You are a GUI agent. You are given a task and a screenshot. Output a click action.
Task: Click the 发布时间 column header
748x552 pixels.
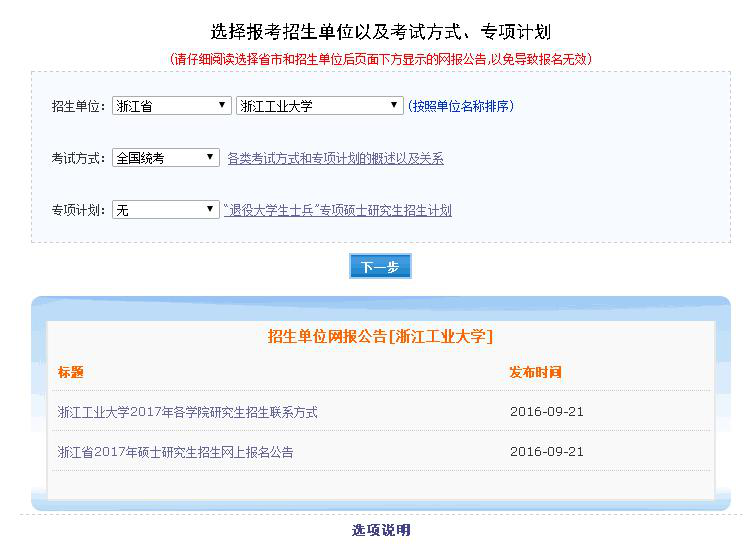point(535,372)
